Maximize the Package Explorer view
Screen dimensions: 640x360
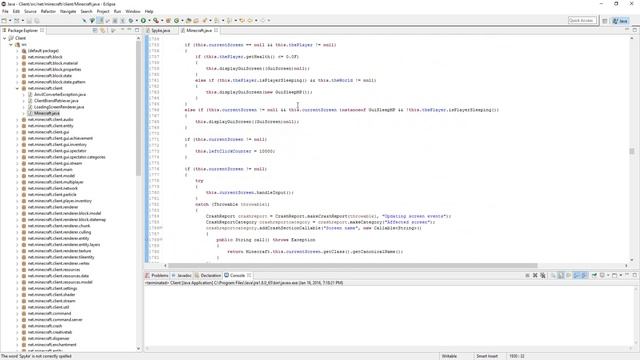pos(137,30)
